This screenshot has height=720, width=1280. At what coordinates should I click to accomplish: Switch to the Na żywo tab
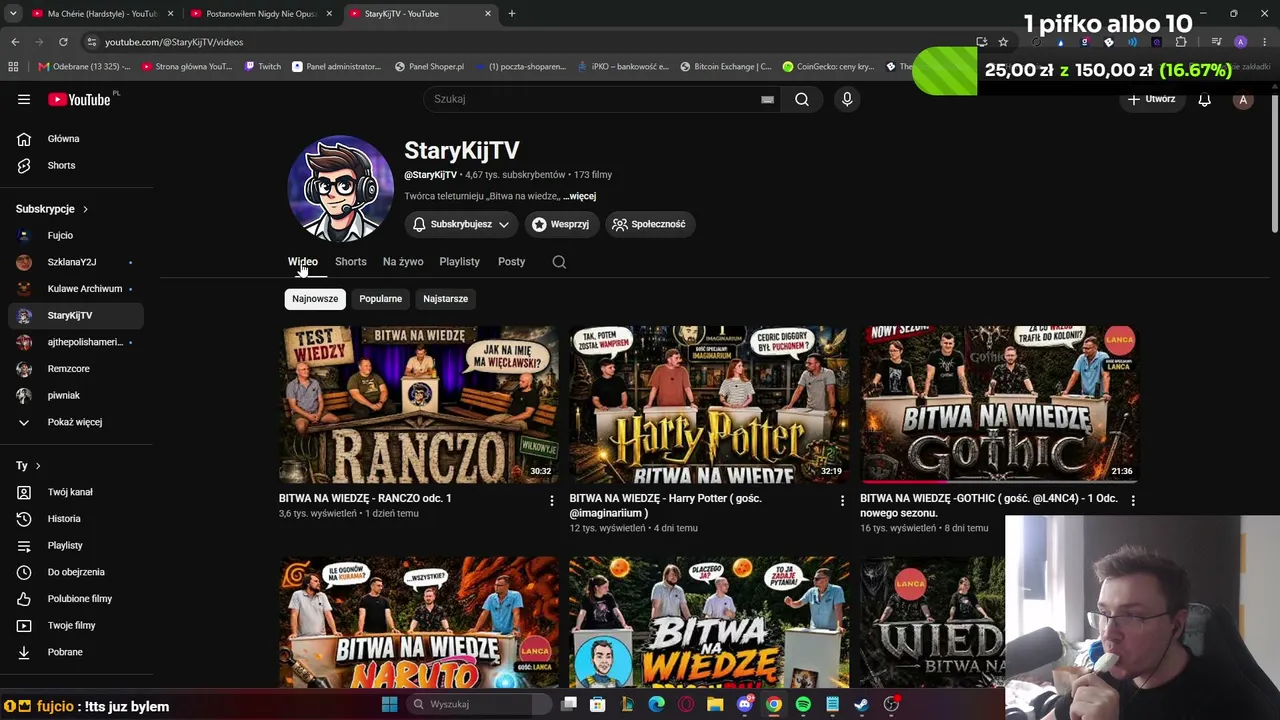[403, 262]
